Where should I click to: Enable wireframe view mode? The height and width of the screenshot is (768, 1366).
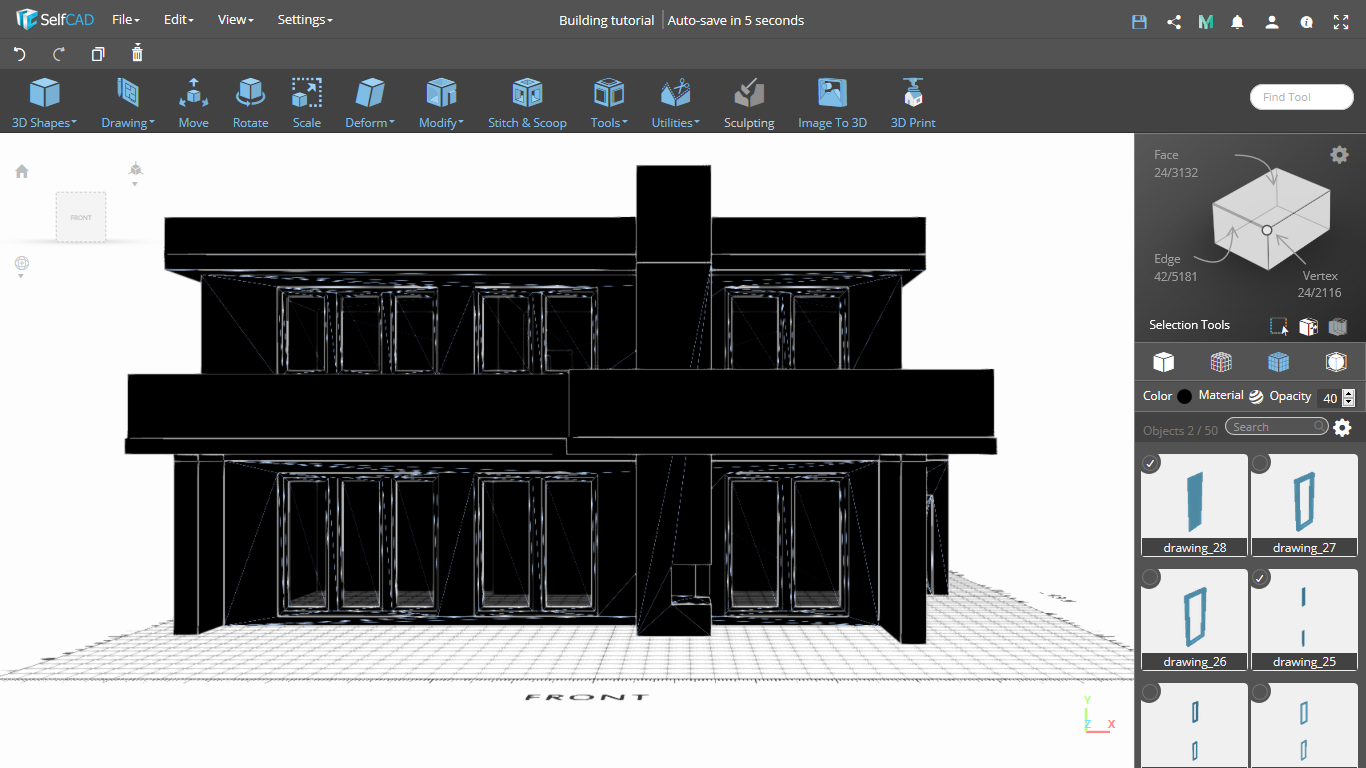[1221, 362]
